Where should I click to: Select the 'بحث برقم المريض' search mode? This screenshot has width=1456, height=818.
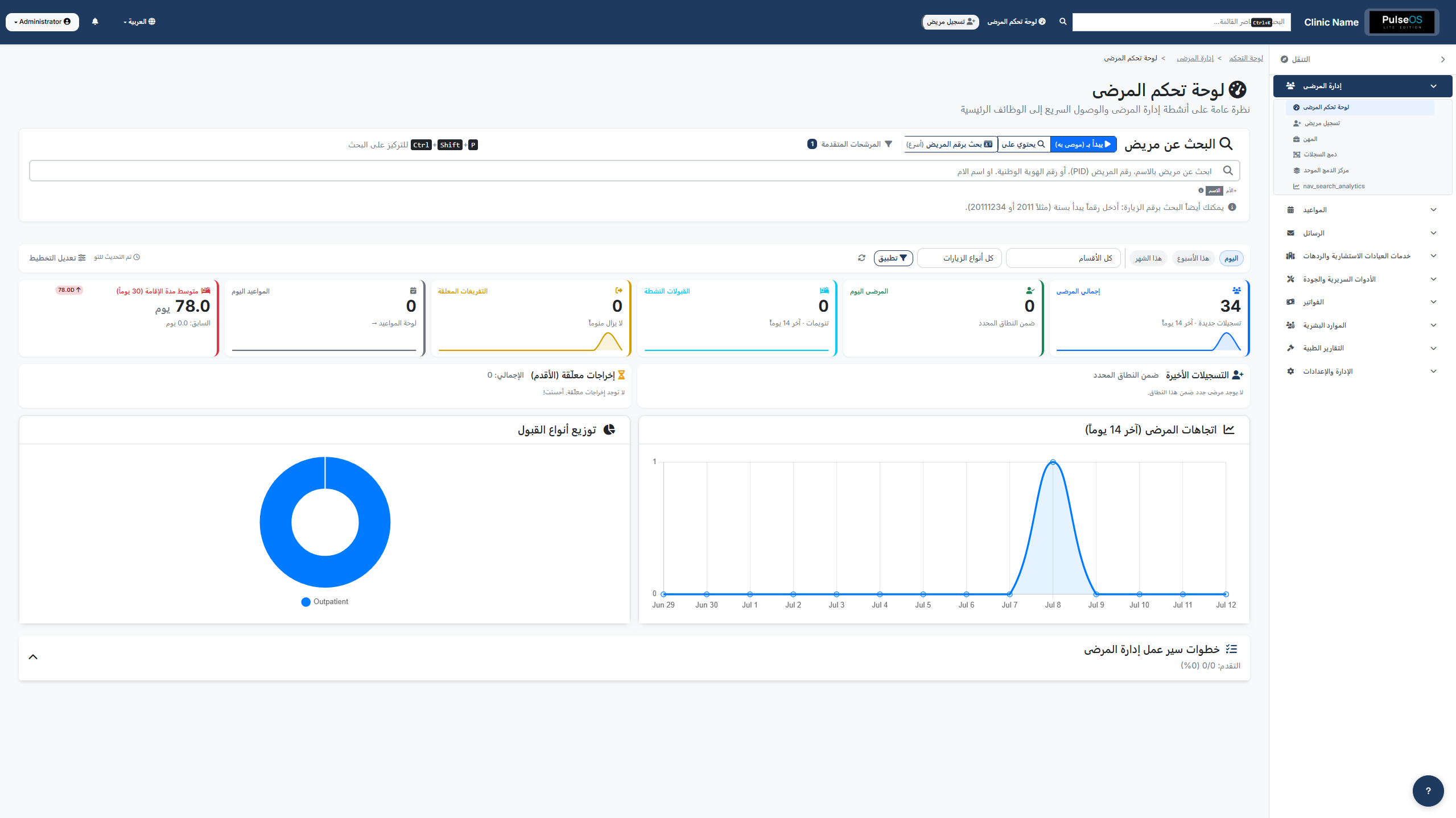(950, 144)
